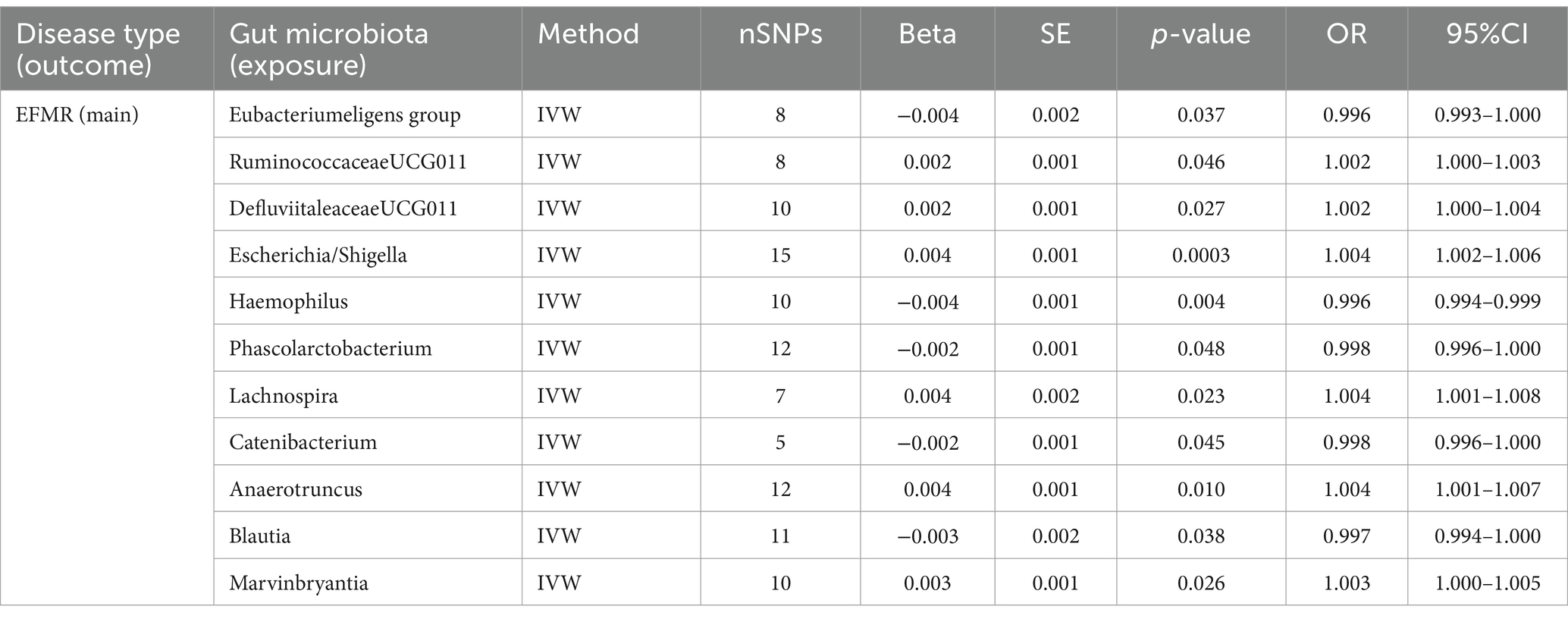Select the Marvinbryantia cell
This screenshot has height=619, width=1568.
[299, 583]
